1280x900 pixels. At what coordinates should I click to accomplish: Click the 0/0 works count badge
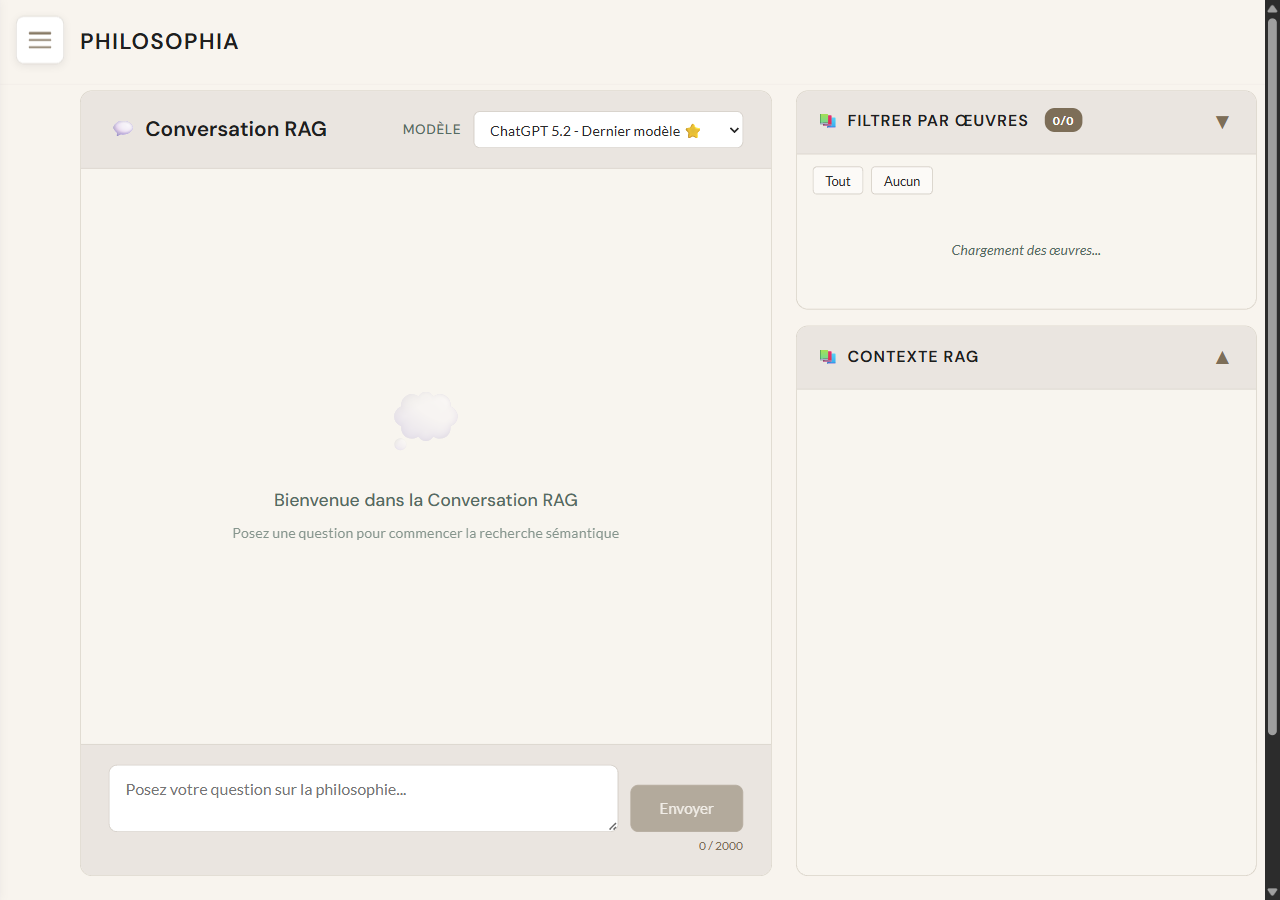1063,121
